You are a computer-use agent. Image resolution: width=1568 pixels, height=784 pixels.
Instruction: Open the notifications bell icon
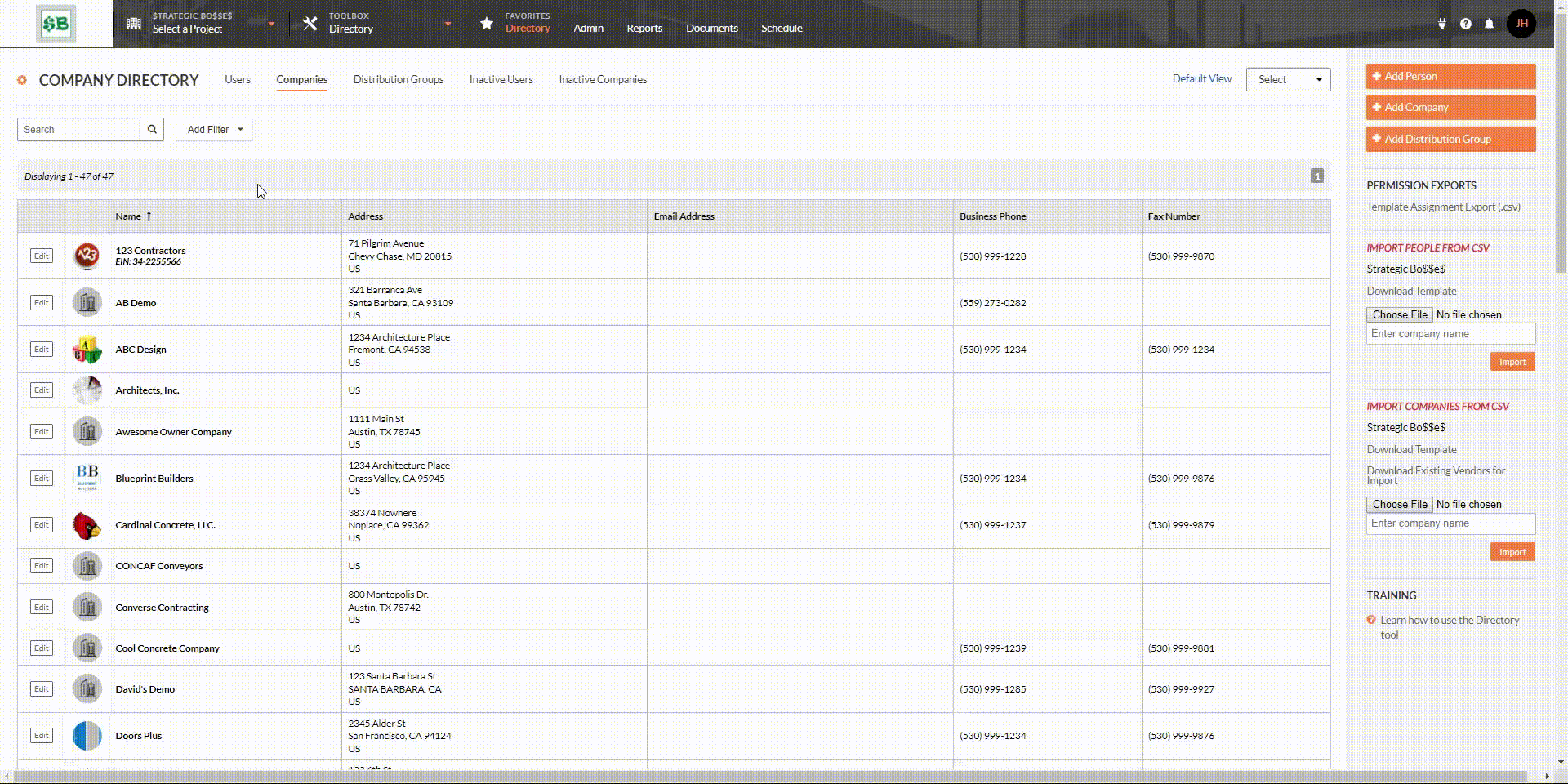coord(1489,24)
